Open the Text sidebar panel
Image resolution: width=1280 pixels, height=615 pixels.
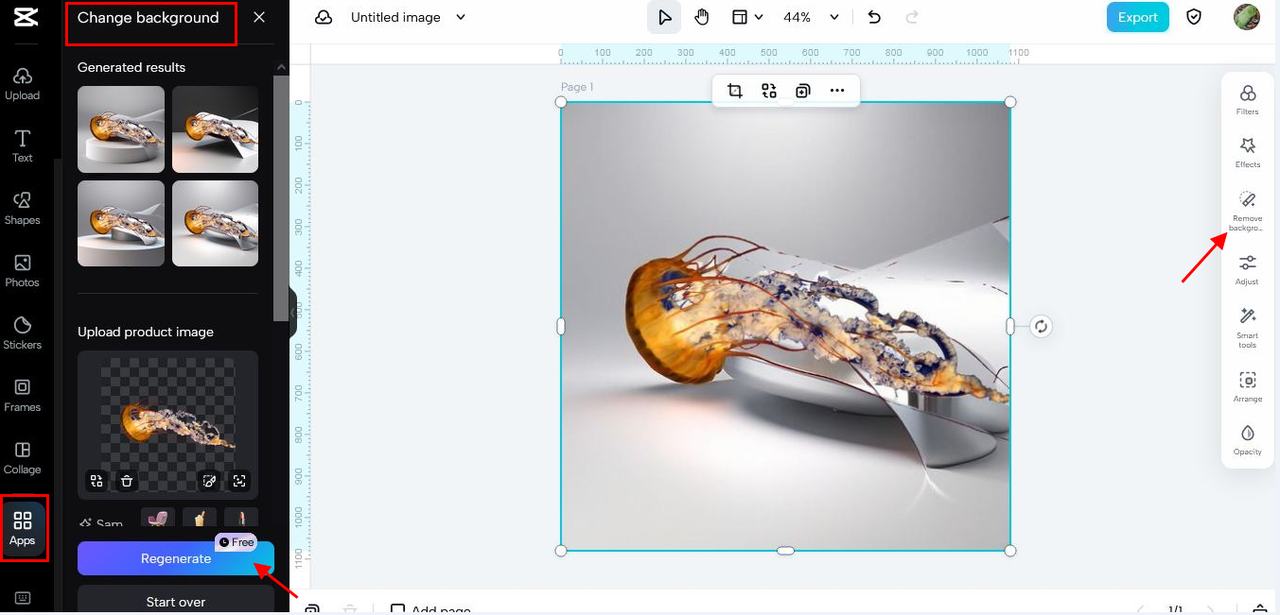click(x=22, y=146)
